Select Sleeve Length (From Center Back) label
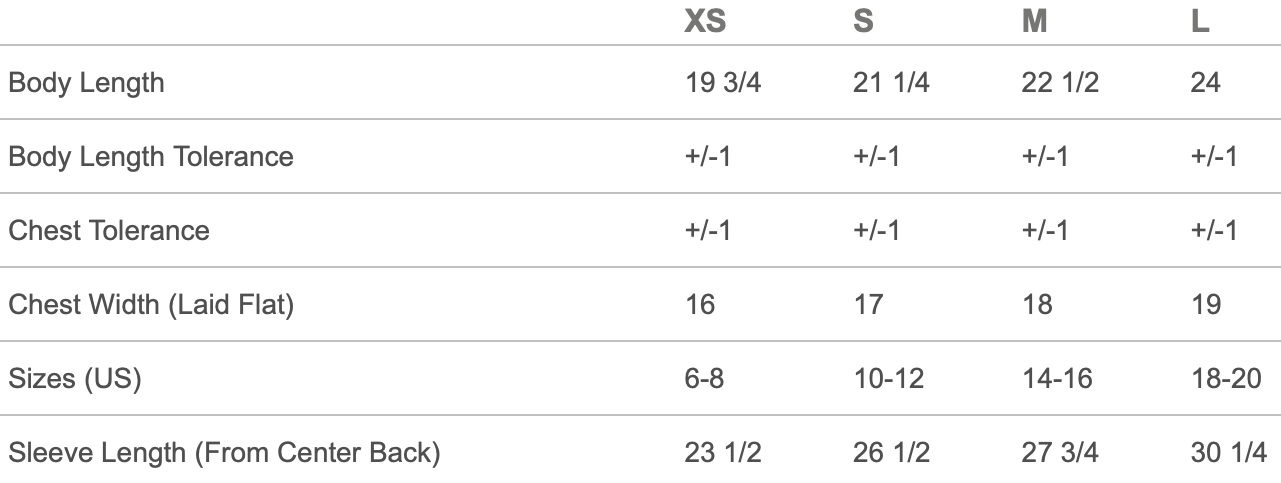This screenshot has width=1281, height=483. click(x=224, y=452)
